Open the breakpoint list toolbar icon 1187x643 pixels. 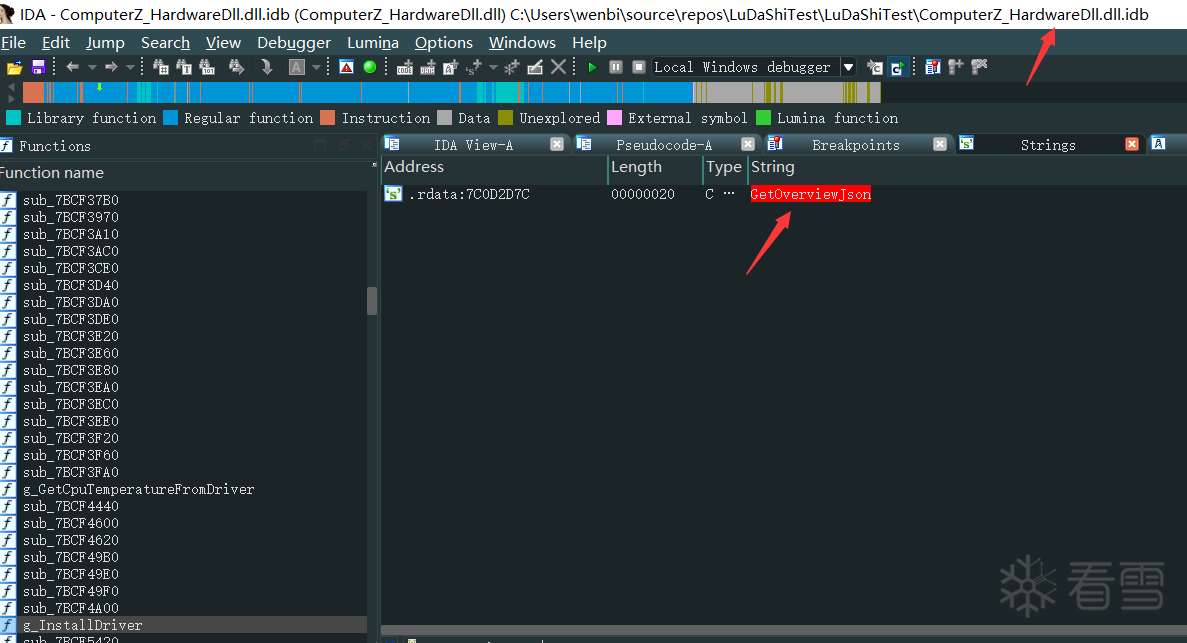[x=933, y=67]
